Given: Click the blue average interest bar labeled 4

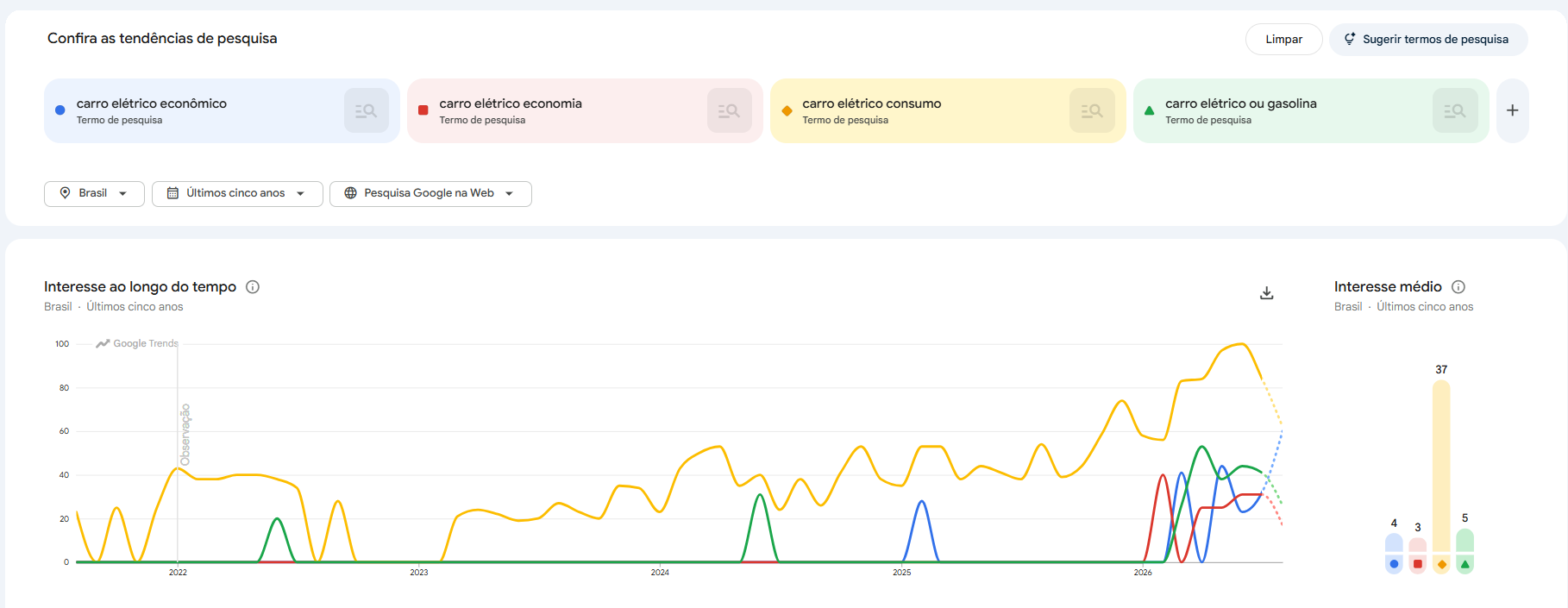Looking at the screenshot, I should [1394, 542].
